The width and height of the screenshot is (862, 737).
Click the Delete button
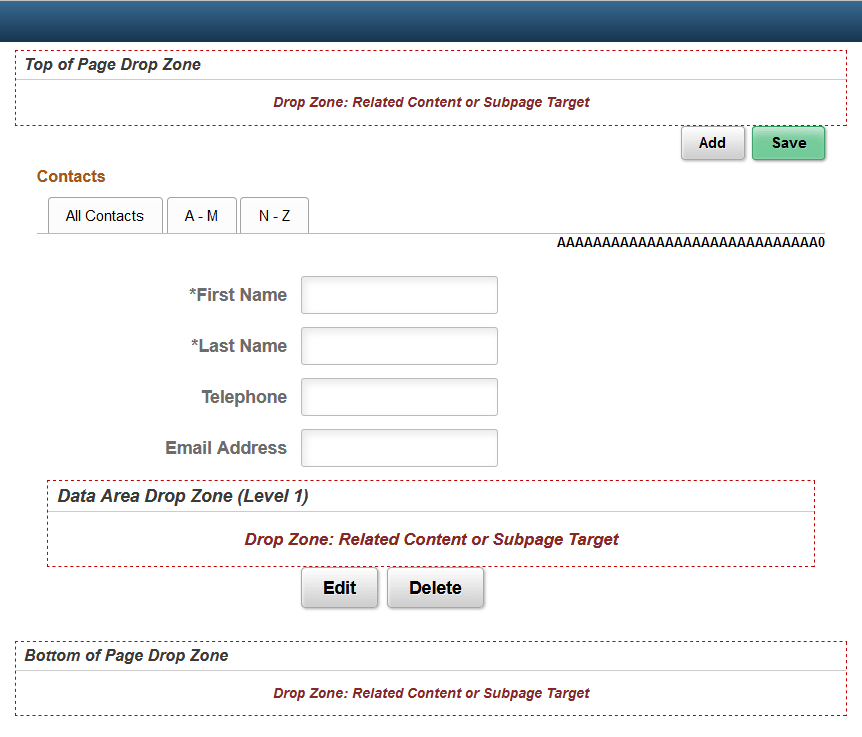tap(435, 587)
